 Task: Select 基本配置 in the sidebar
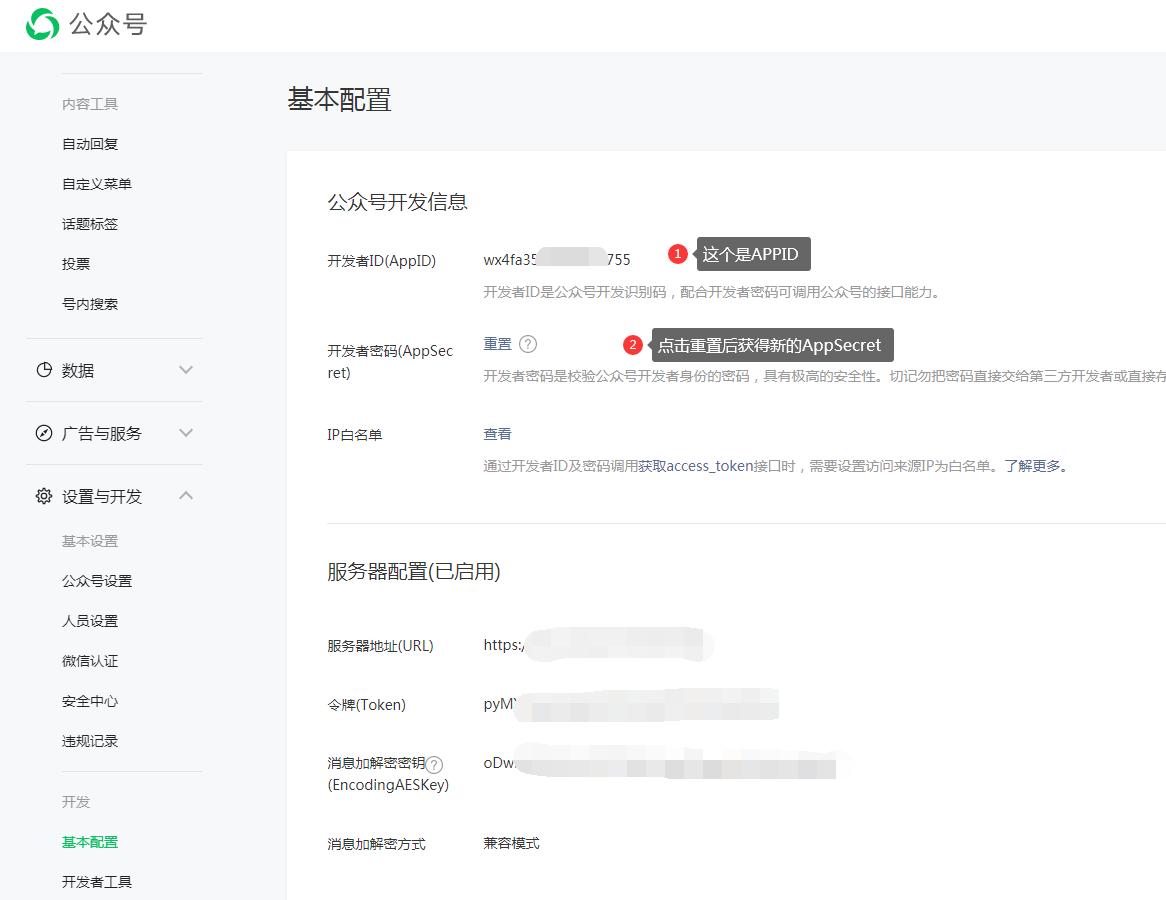click(x=90, y=842)
